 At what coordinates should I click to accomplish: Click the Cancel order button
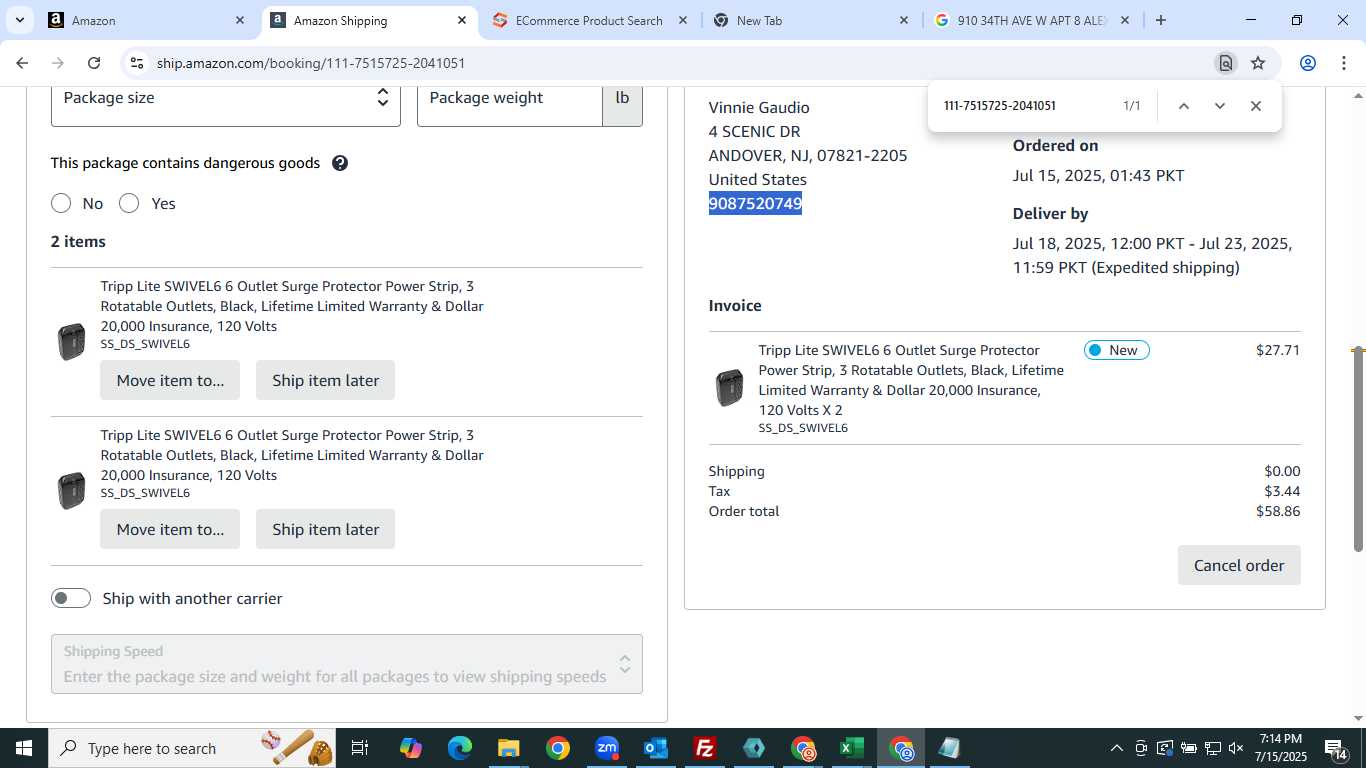pos(1239,565)
